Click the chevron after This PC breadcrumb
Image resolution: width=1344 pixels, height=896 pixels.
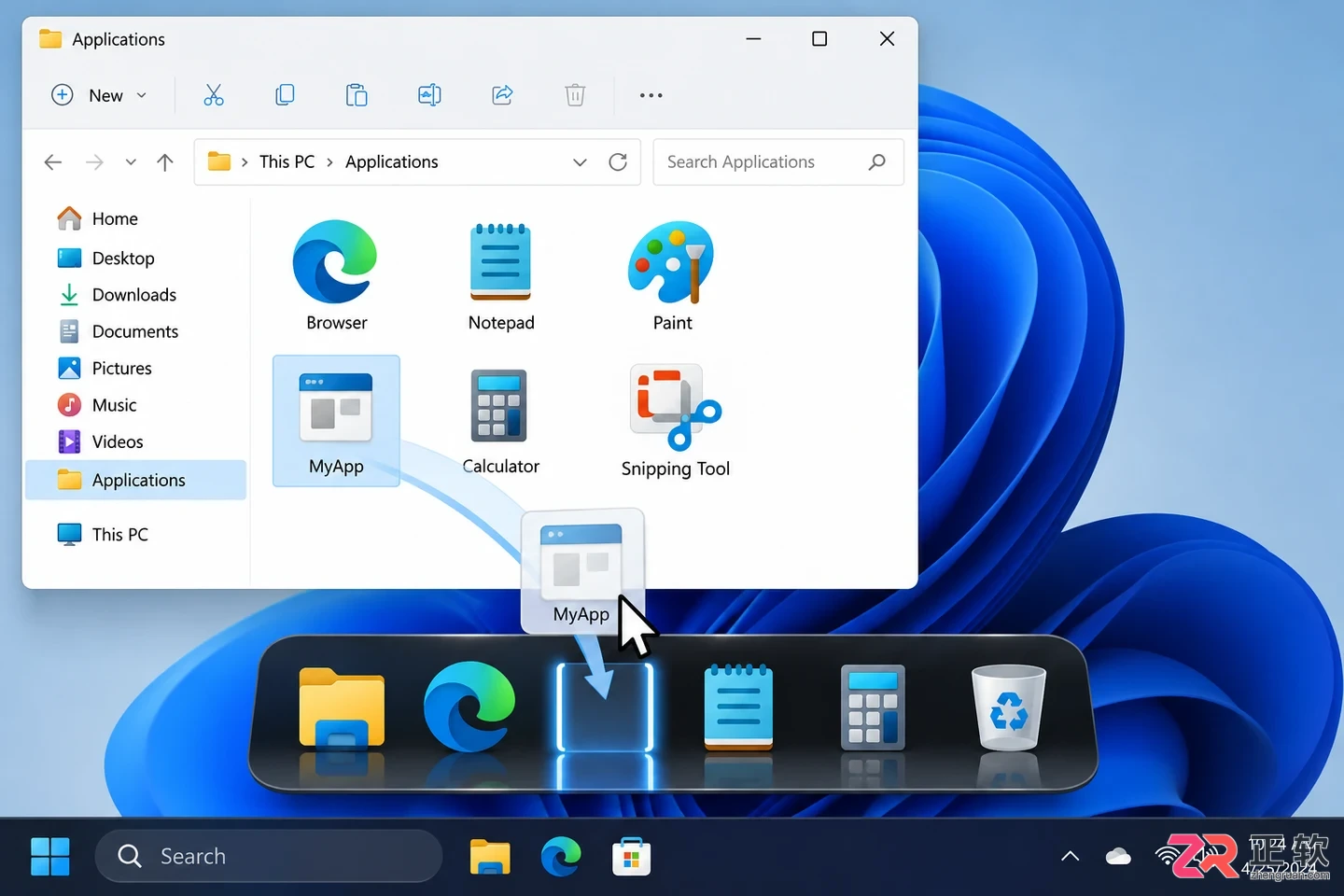pyautogui.click(x=329, y=162)
